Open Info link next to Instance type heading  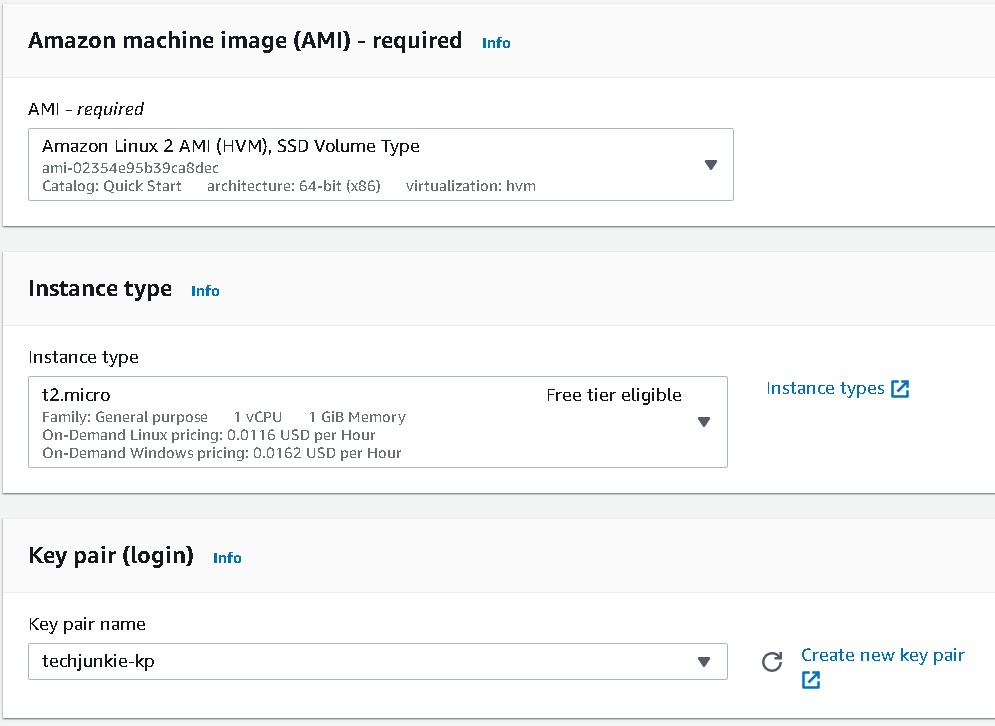point(205,291)
